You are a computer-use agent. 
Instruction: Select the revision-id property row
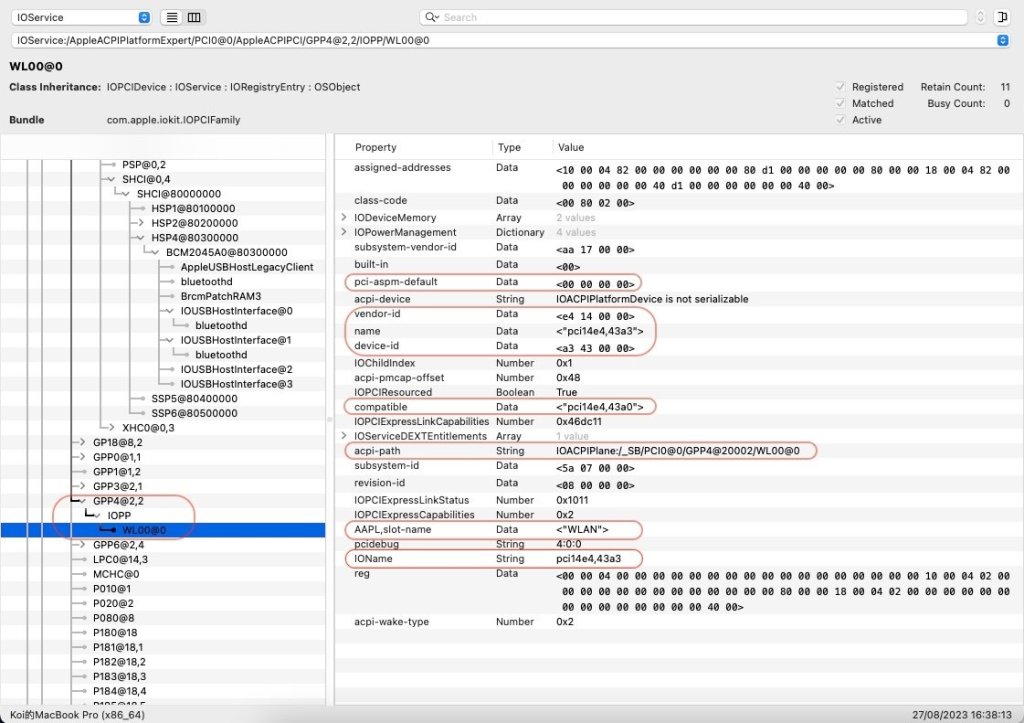pos(679,483)
